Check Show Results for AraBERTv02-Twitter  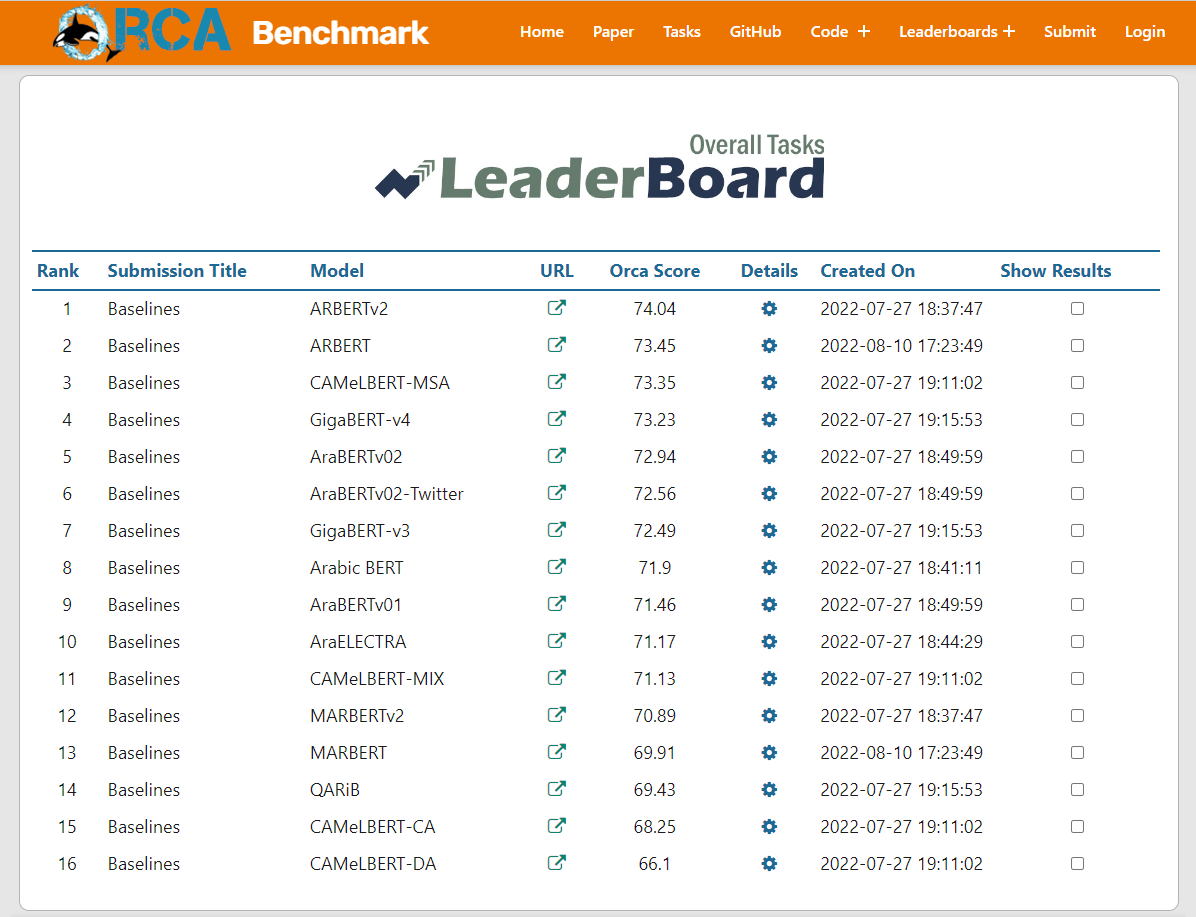tap(1077, 494)
